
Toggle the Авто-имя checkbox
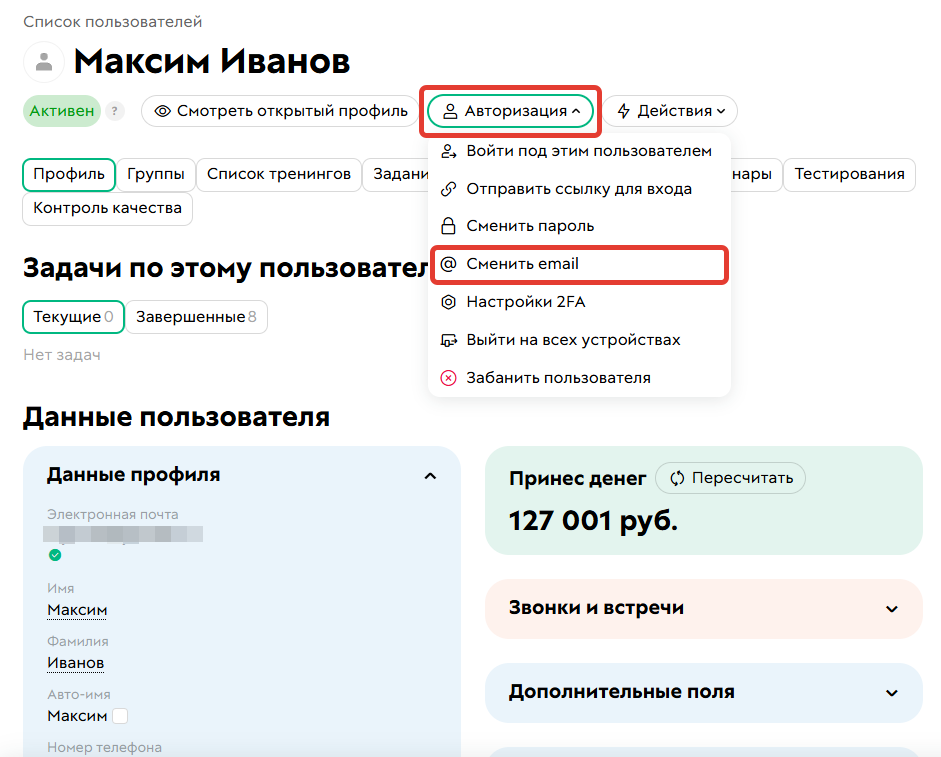118,716
